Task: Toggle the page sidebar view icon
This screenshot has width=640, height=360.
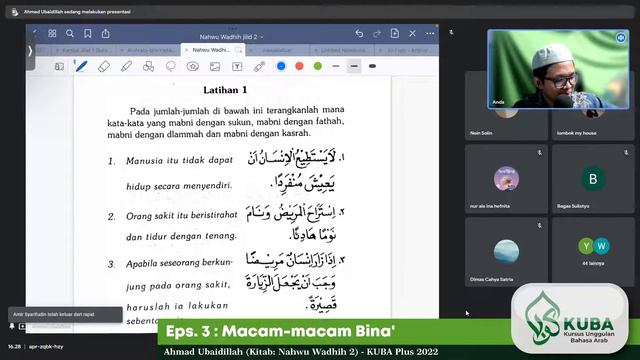Action: [x=59, y=66]
